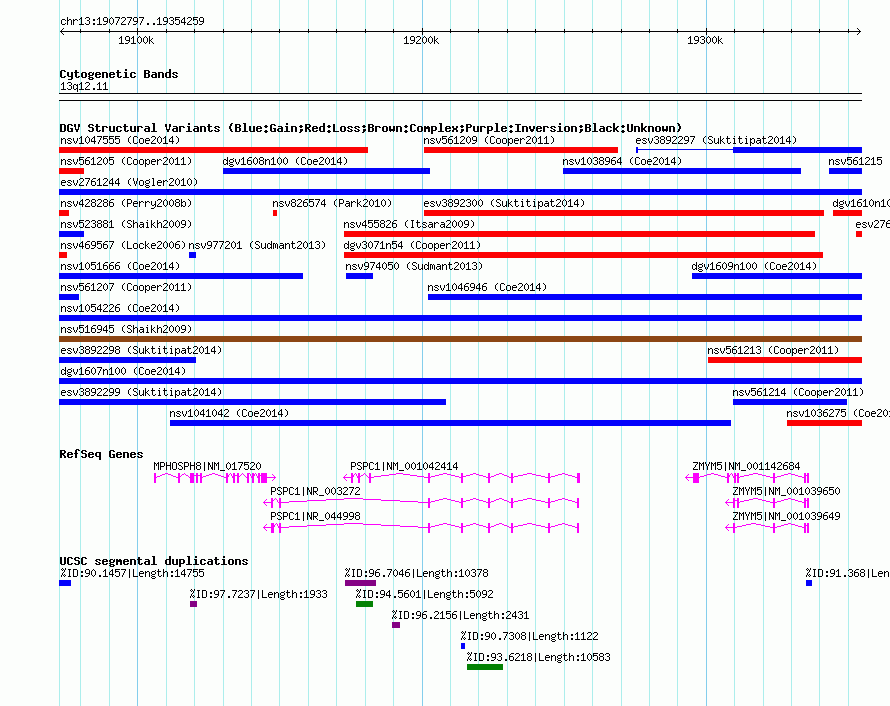Select duplication %ID:90.7308 Length:1122
The image size is (890, 706).
click(x=530, y=636)
